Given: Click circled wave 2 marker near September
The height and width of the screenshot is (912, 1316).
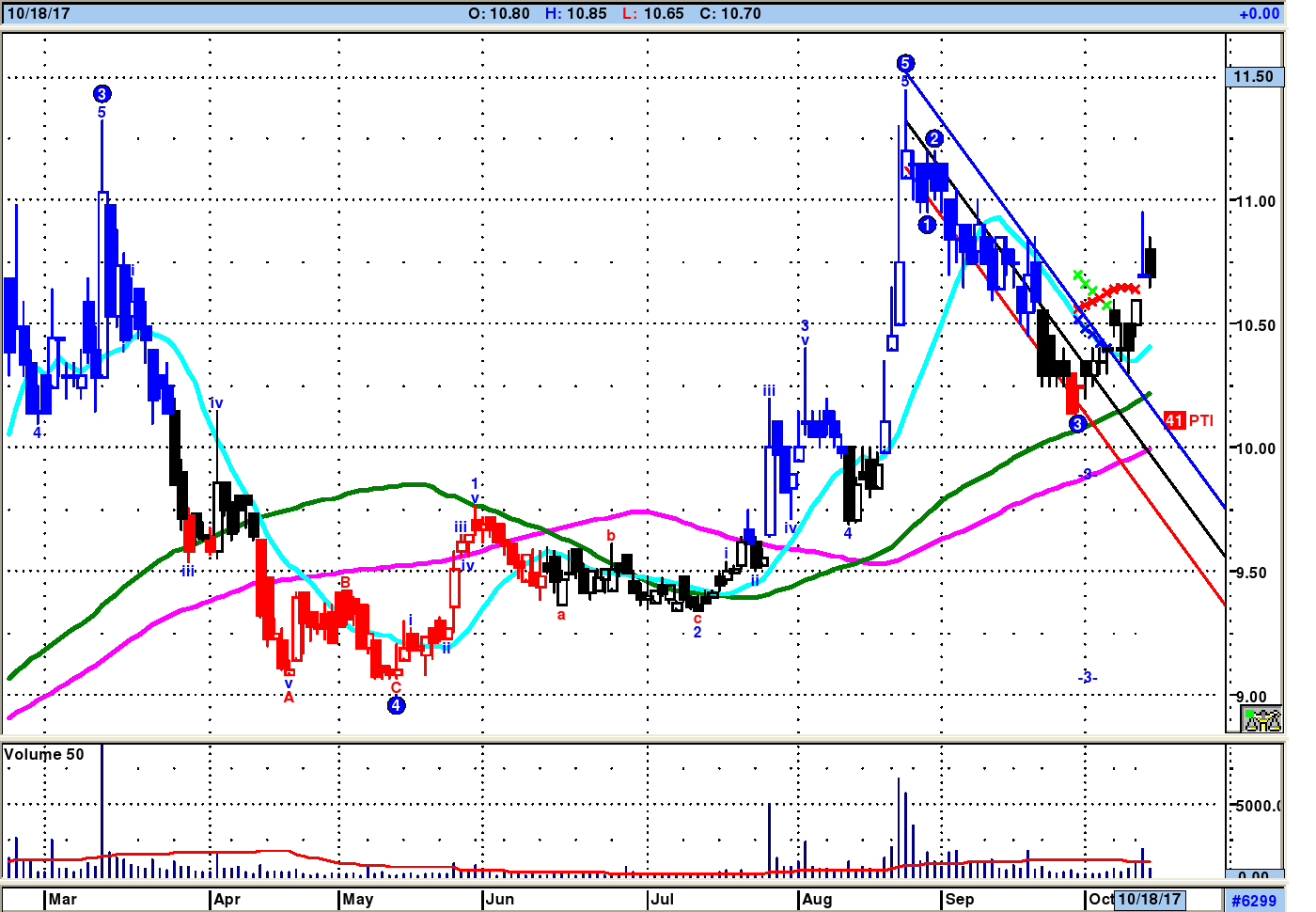Looking at the screenshot, I should [933, 138].
